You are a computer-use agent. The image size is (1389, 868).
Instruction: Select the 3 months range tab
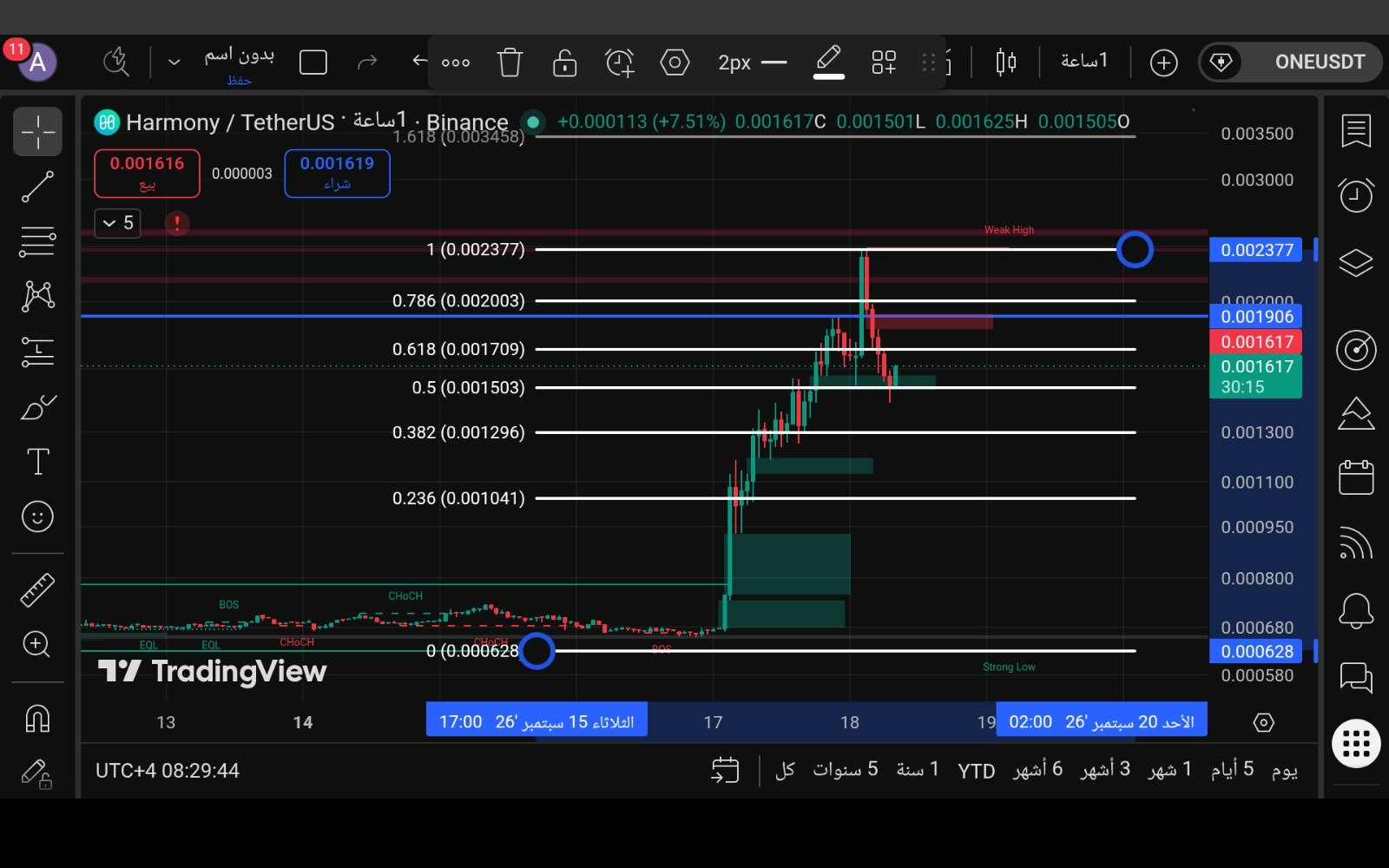(x=1105, y=770)
